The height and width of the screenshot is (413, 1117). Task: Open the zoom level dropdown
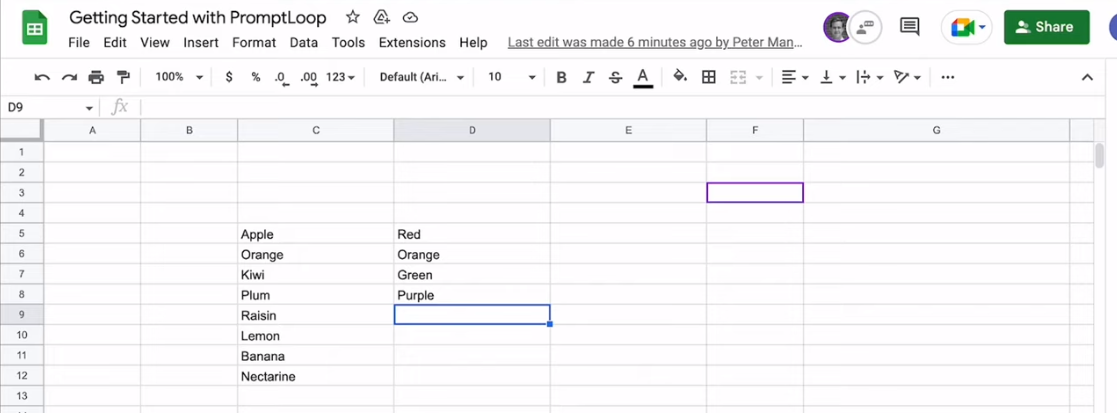click(x=179, y=77)
